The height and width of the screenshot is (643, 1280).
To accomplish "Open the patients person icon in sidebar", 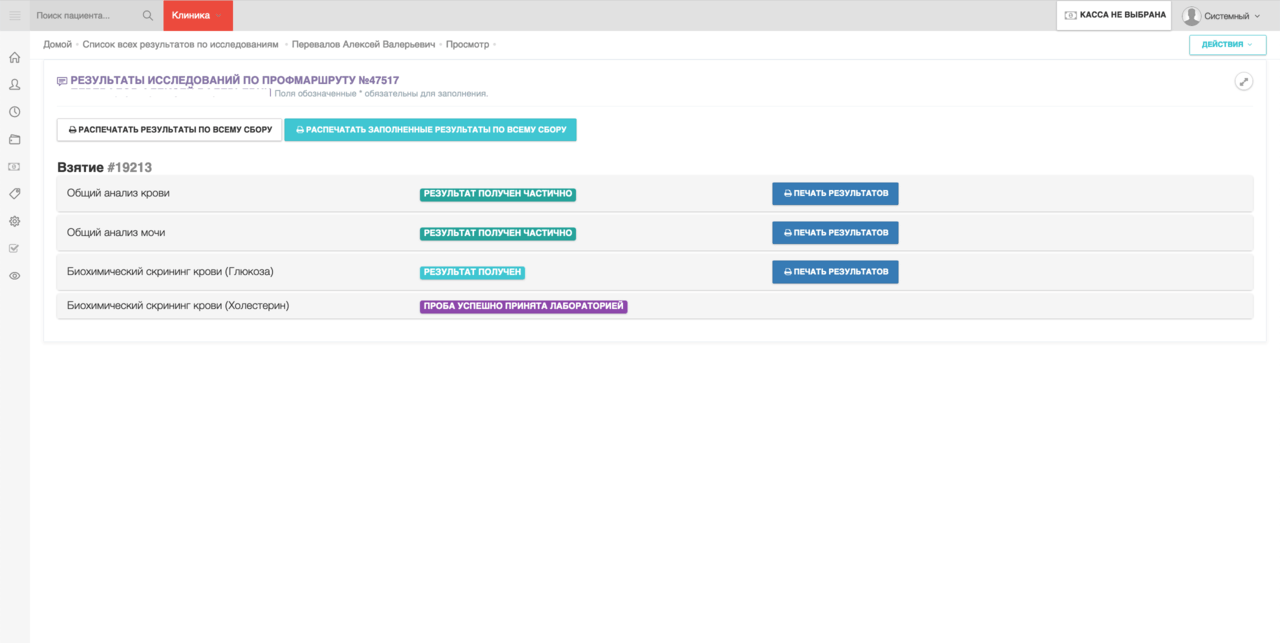I will coord(14,85).
